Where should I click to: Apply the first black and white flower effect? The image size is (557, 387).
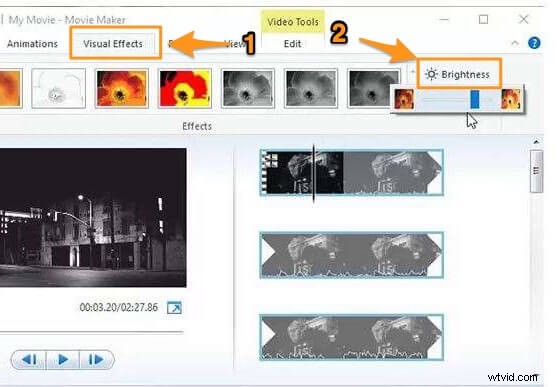pyautogui.click(x=248, y=88)
